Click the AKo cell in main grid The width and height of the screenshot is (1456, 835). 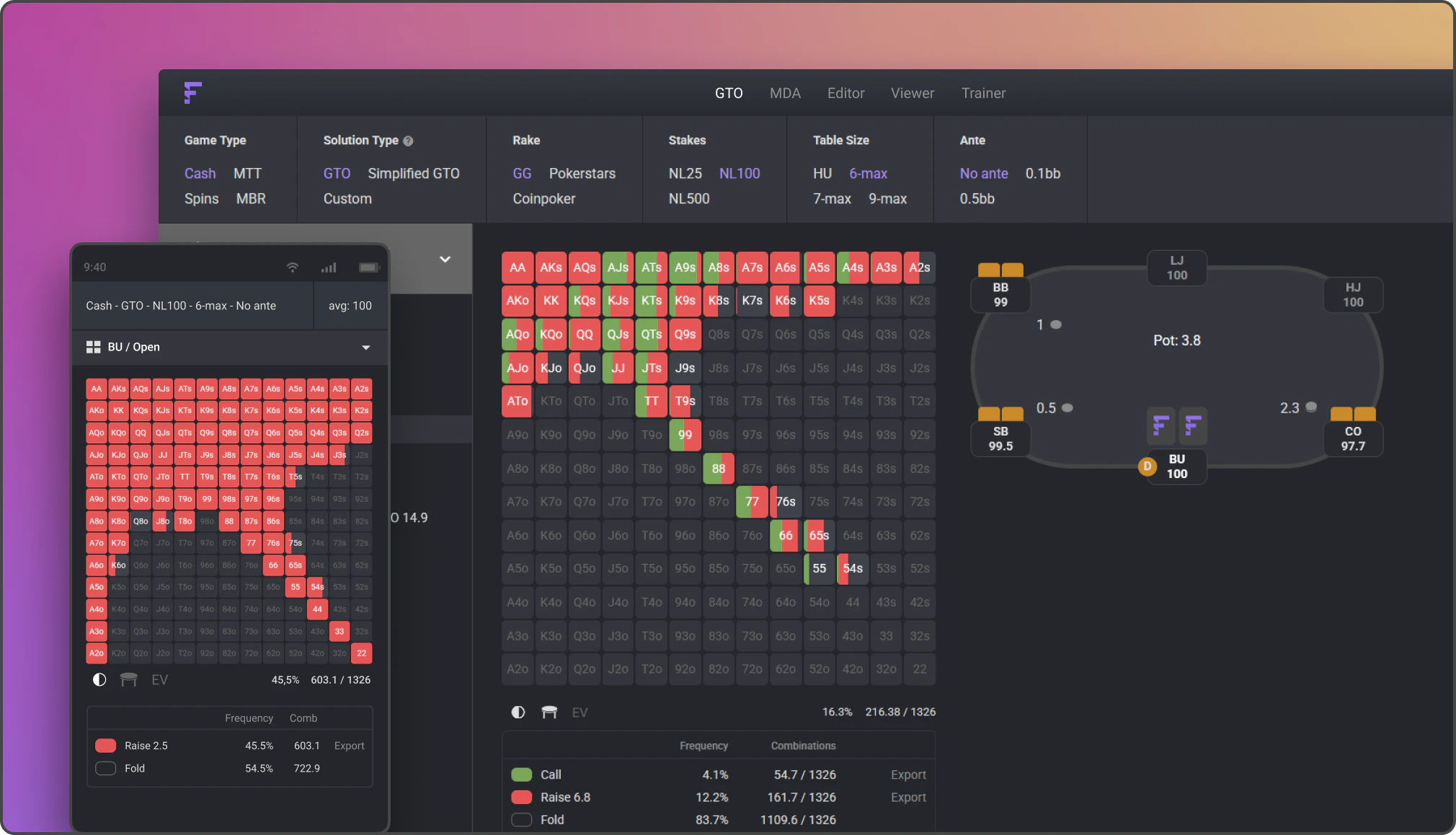[518, 301]
